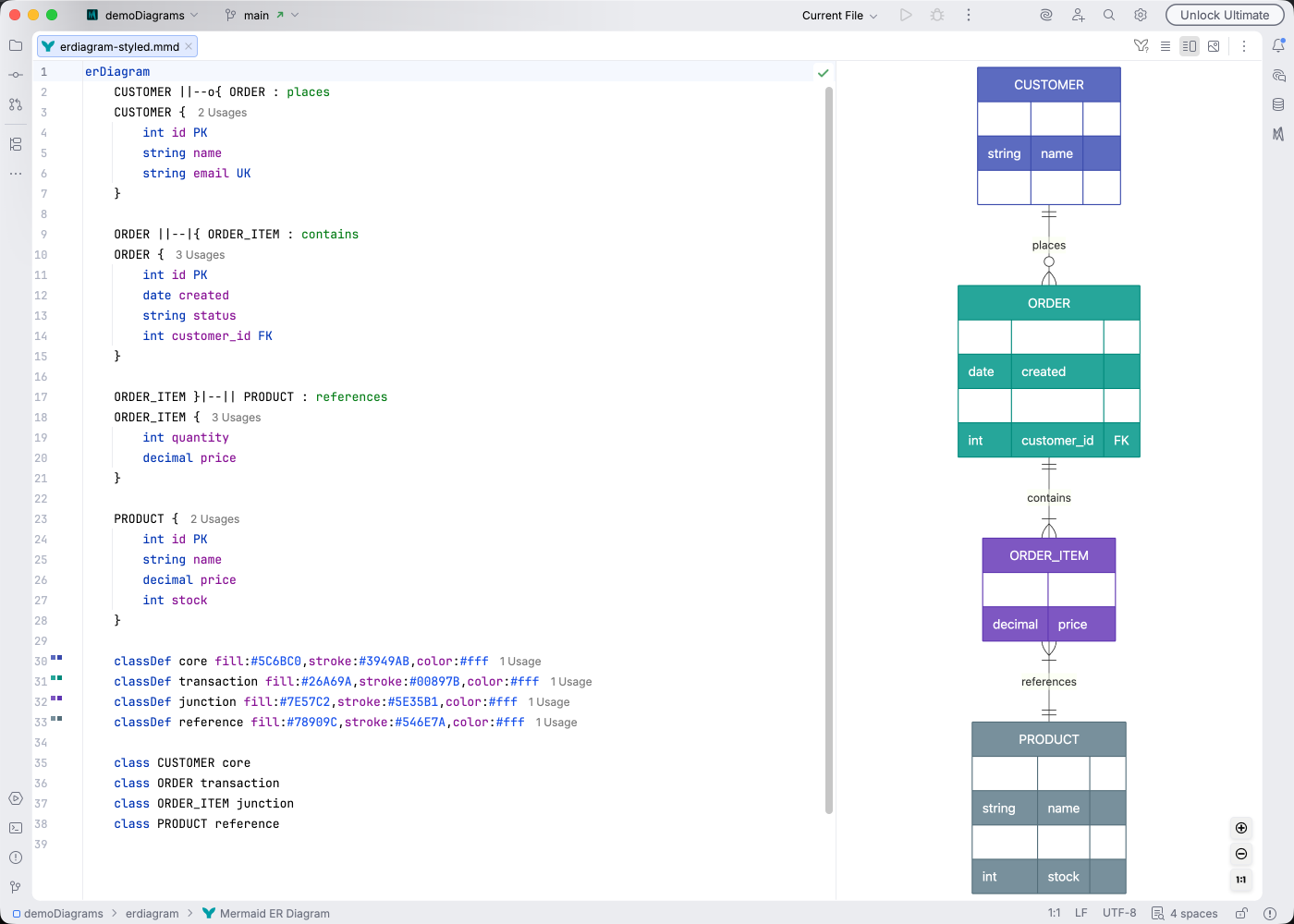Open the notifications bell
This screenshot has height=924, width=1294.
(1280, 44)
